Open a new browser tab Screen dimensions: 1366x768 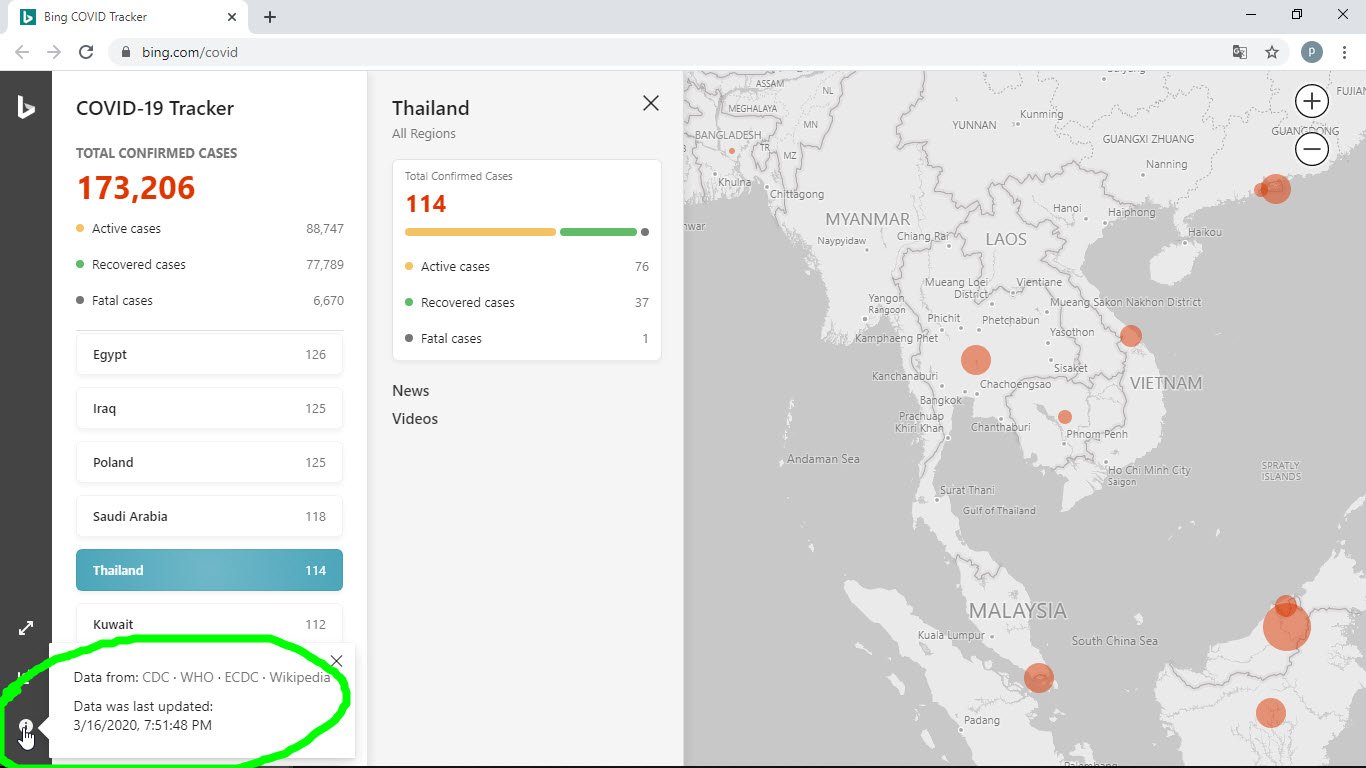(x=270, y=17)
